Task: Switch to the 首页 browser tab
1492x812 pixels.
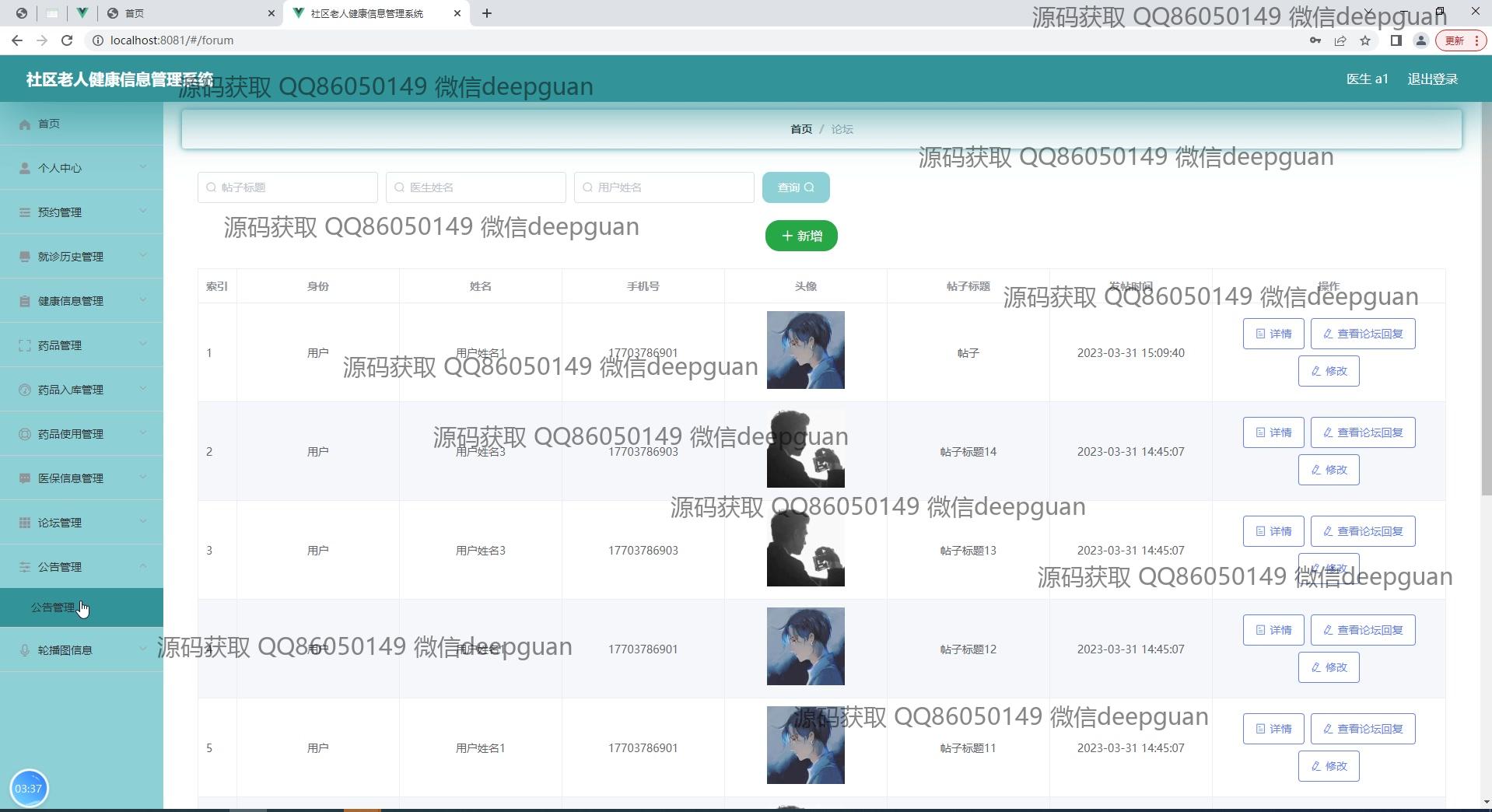Action: pos(187,13)
